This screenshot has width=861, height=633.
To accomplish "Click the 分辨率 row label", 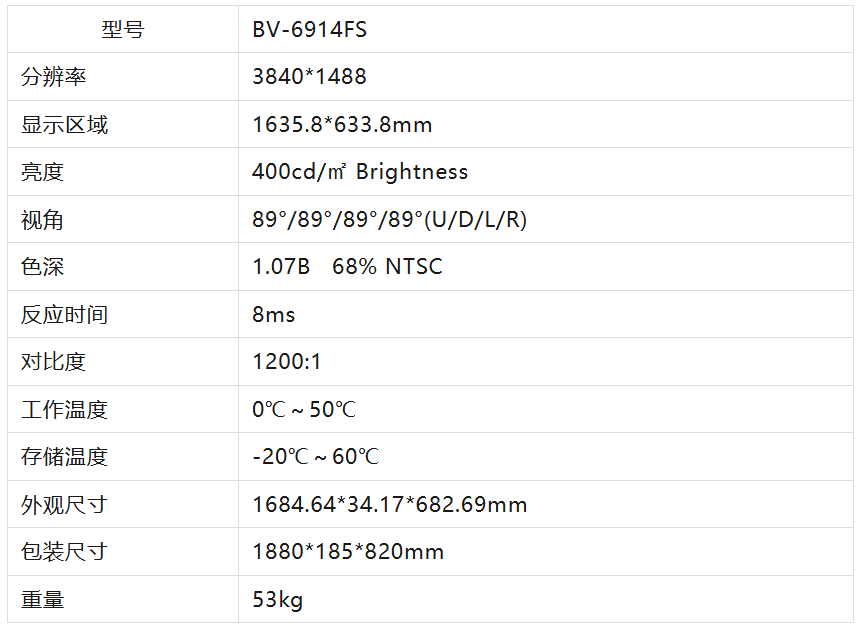I will click(54, 77).
